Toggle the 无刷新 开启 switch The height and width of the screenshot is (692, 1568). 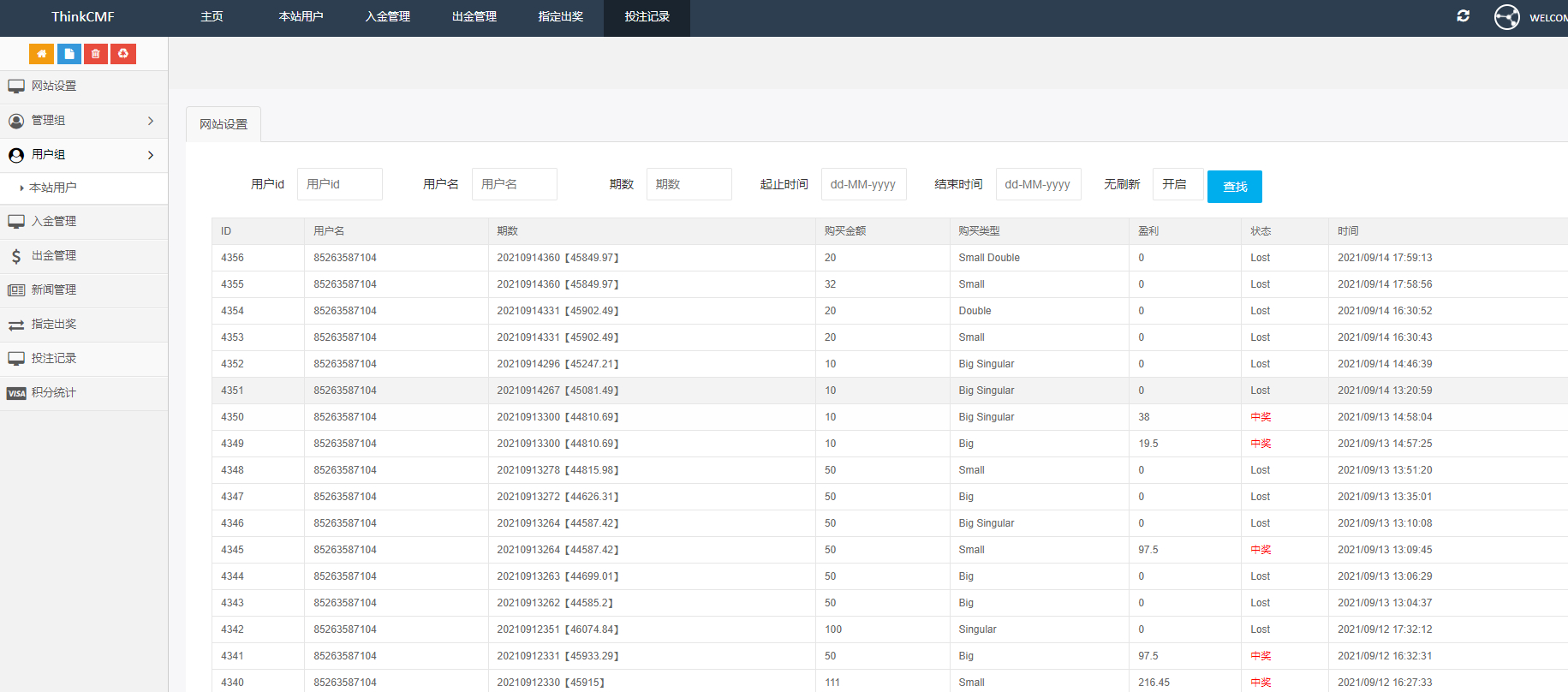pos(1177,184)
